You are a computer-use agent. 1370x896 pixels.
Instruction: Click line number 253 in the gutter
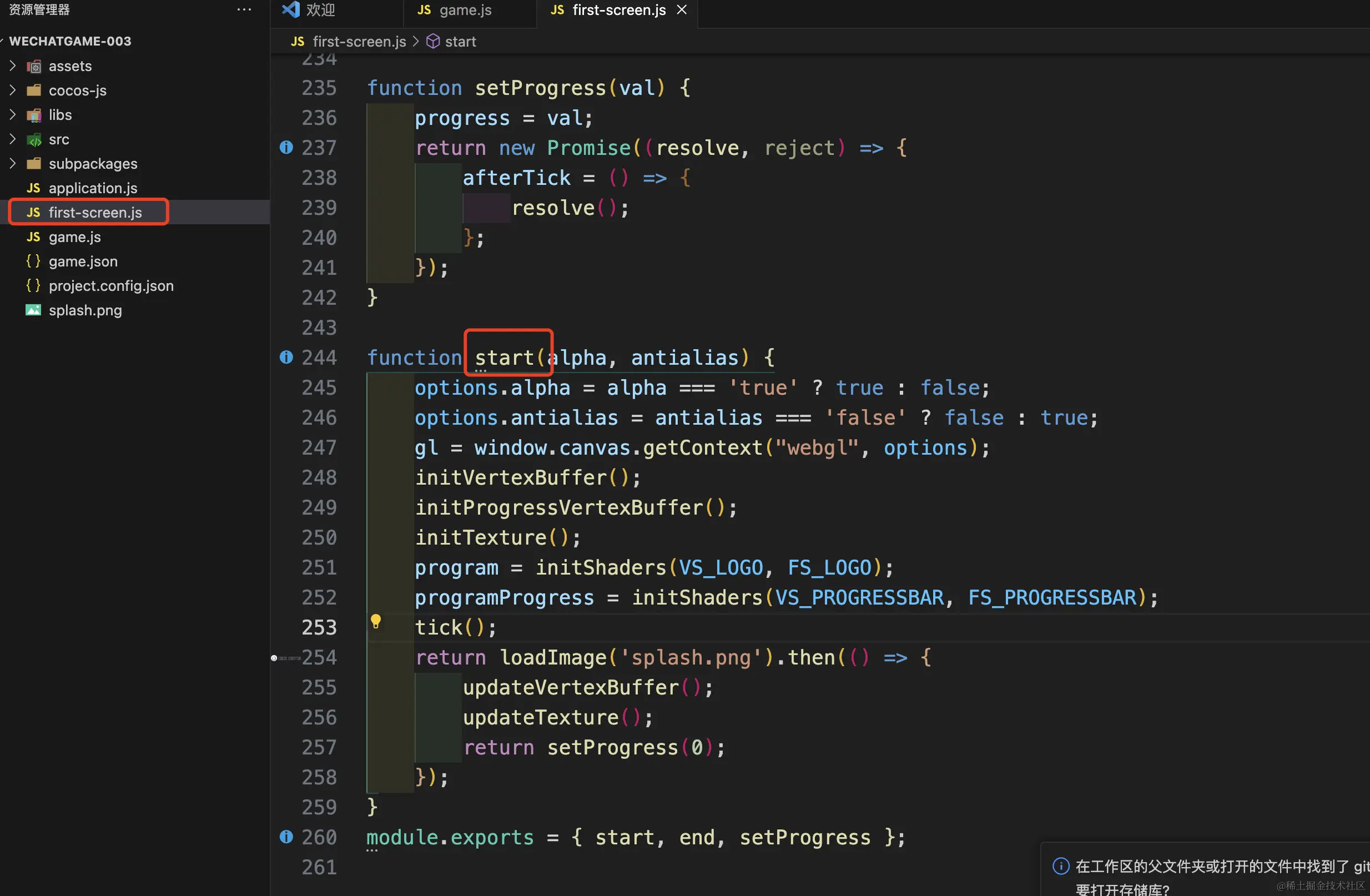[319, 627]
